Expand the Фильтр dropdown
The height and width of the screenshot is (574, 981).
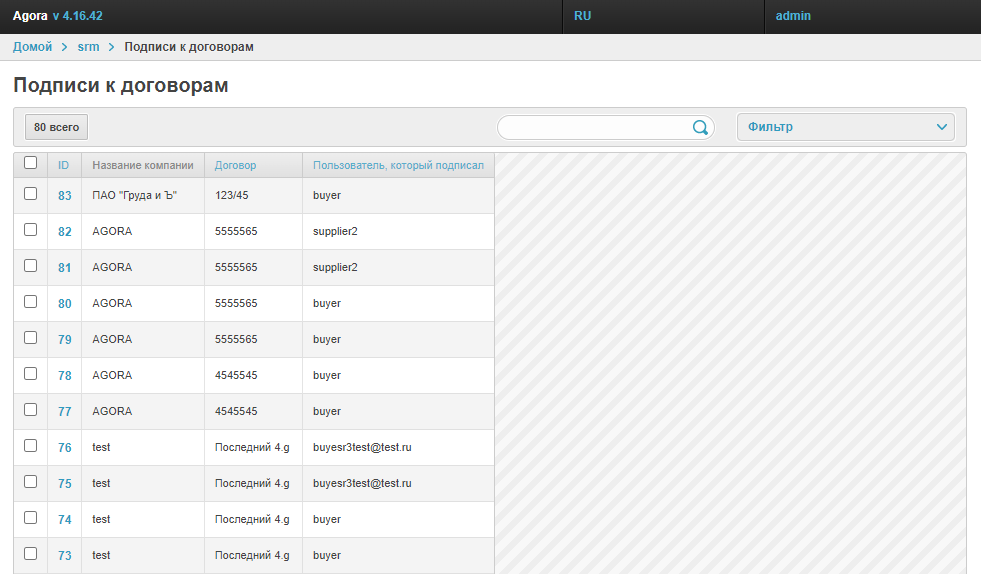point(845,127)
